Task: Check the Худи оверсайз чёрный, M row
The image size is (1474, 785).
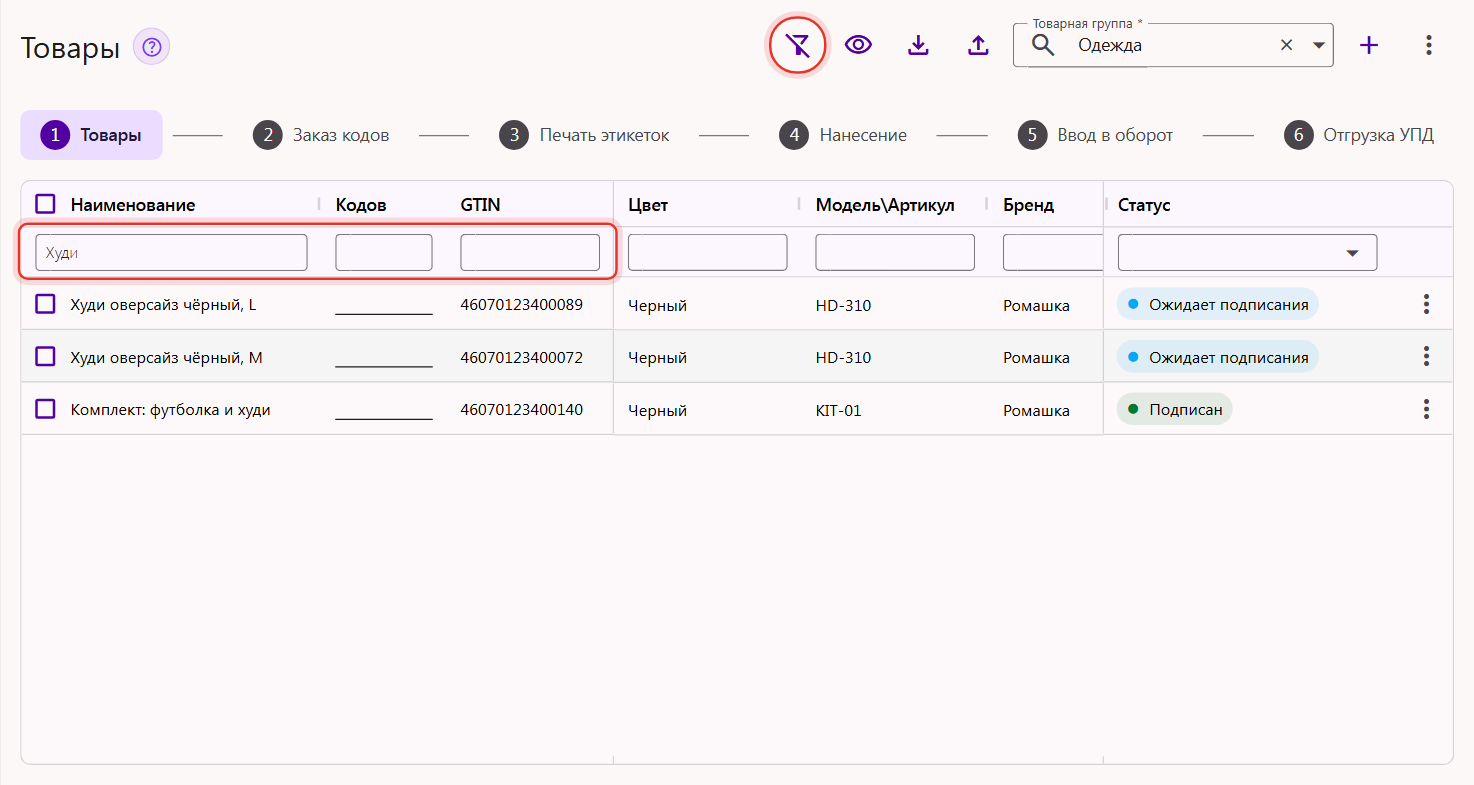Action: [45, 356]
